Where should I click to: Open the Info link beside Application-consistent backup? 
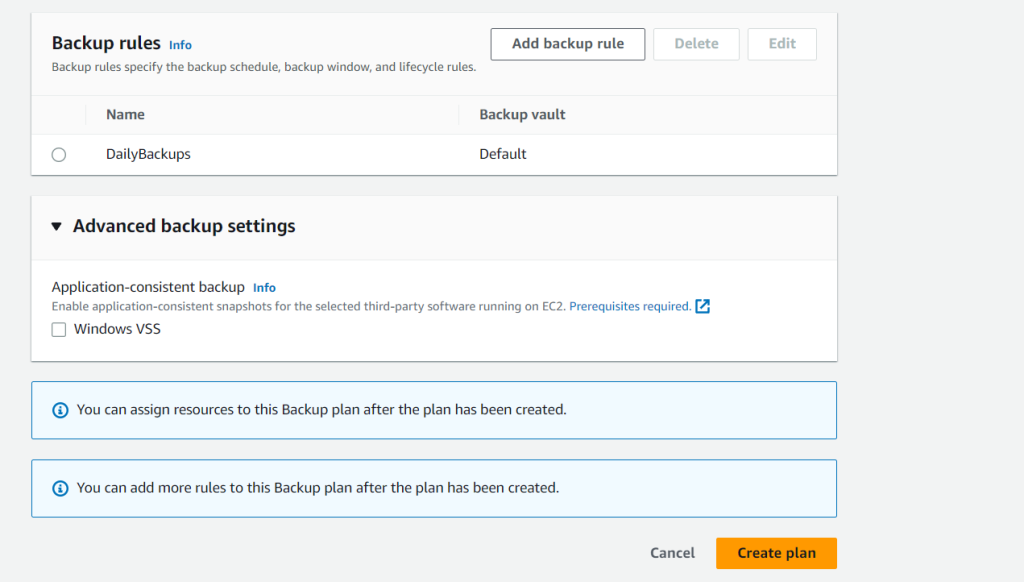click(264, 288)
